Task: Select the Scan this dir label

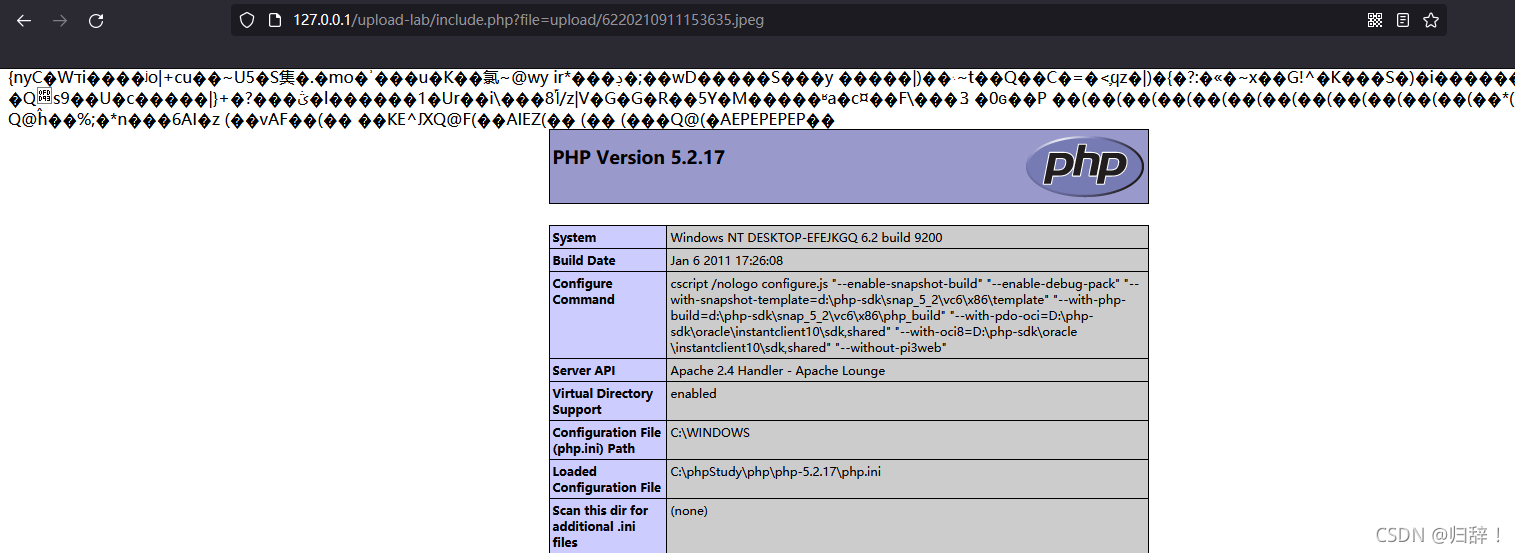Action: point(608,526)
